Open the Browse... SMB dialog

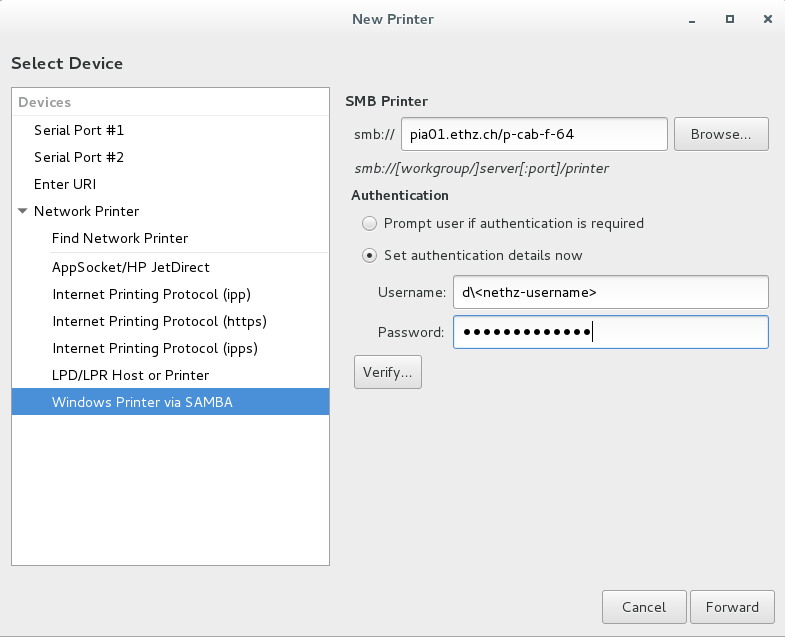point(721,134)
